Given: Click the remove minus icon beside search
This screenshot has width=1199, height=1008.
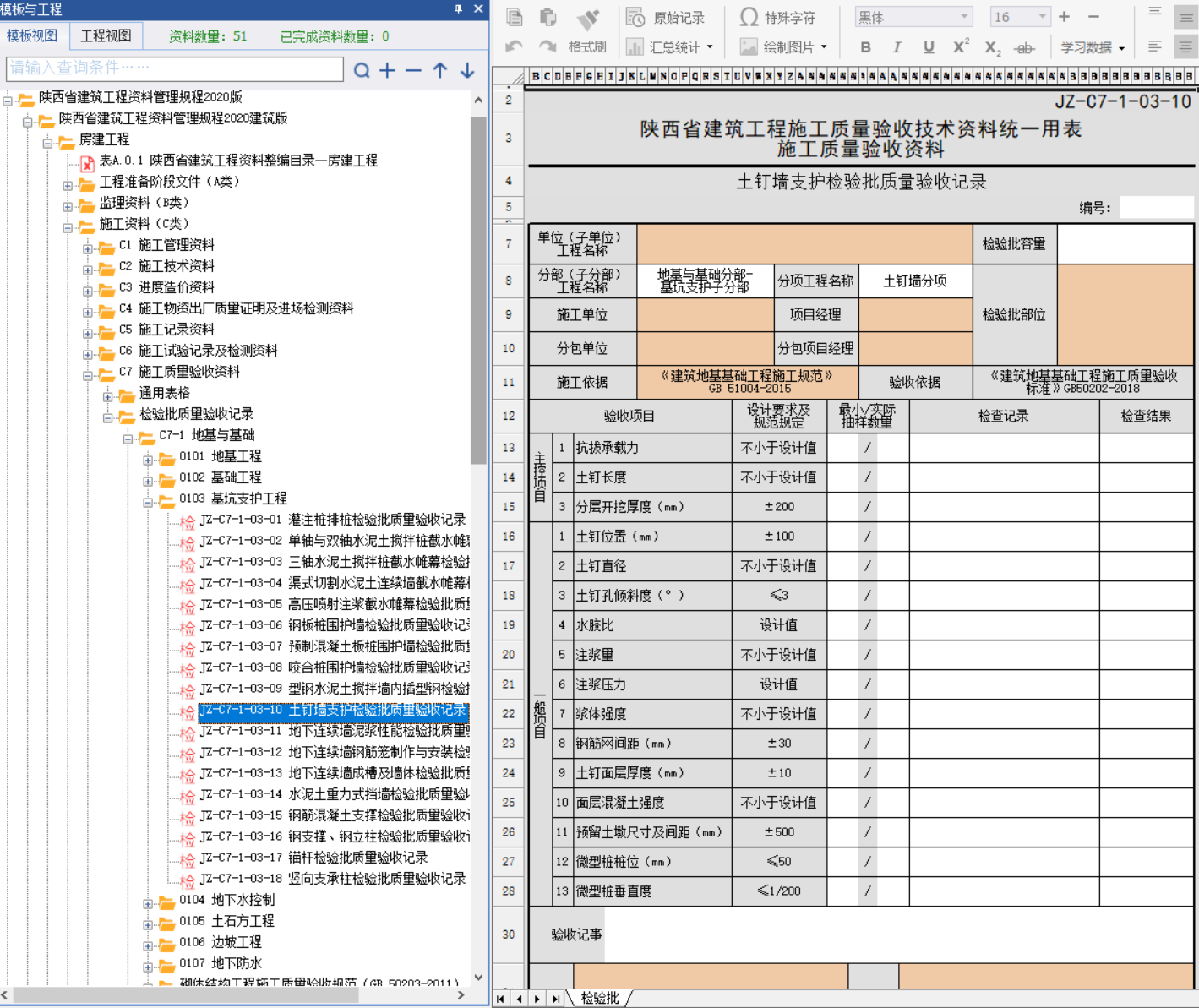Looking at the screenshot, I should (413, 70).
